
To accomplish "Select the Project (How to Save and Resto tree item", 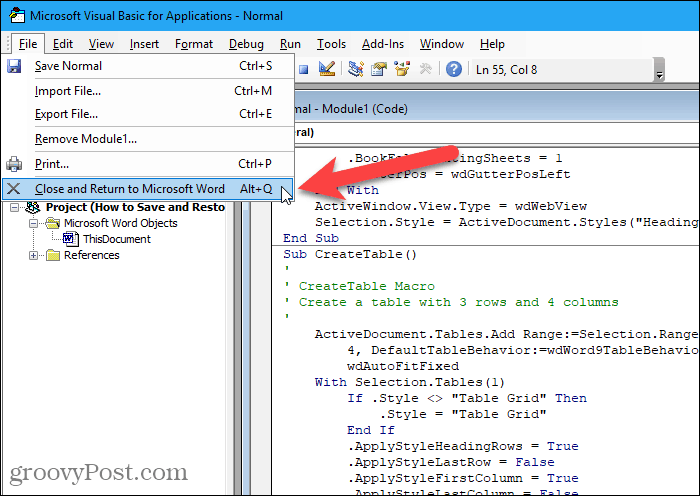I will 135,207.
